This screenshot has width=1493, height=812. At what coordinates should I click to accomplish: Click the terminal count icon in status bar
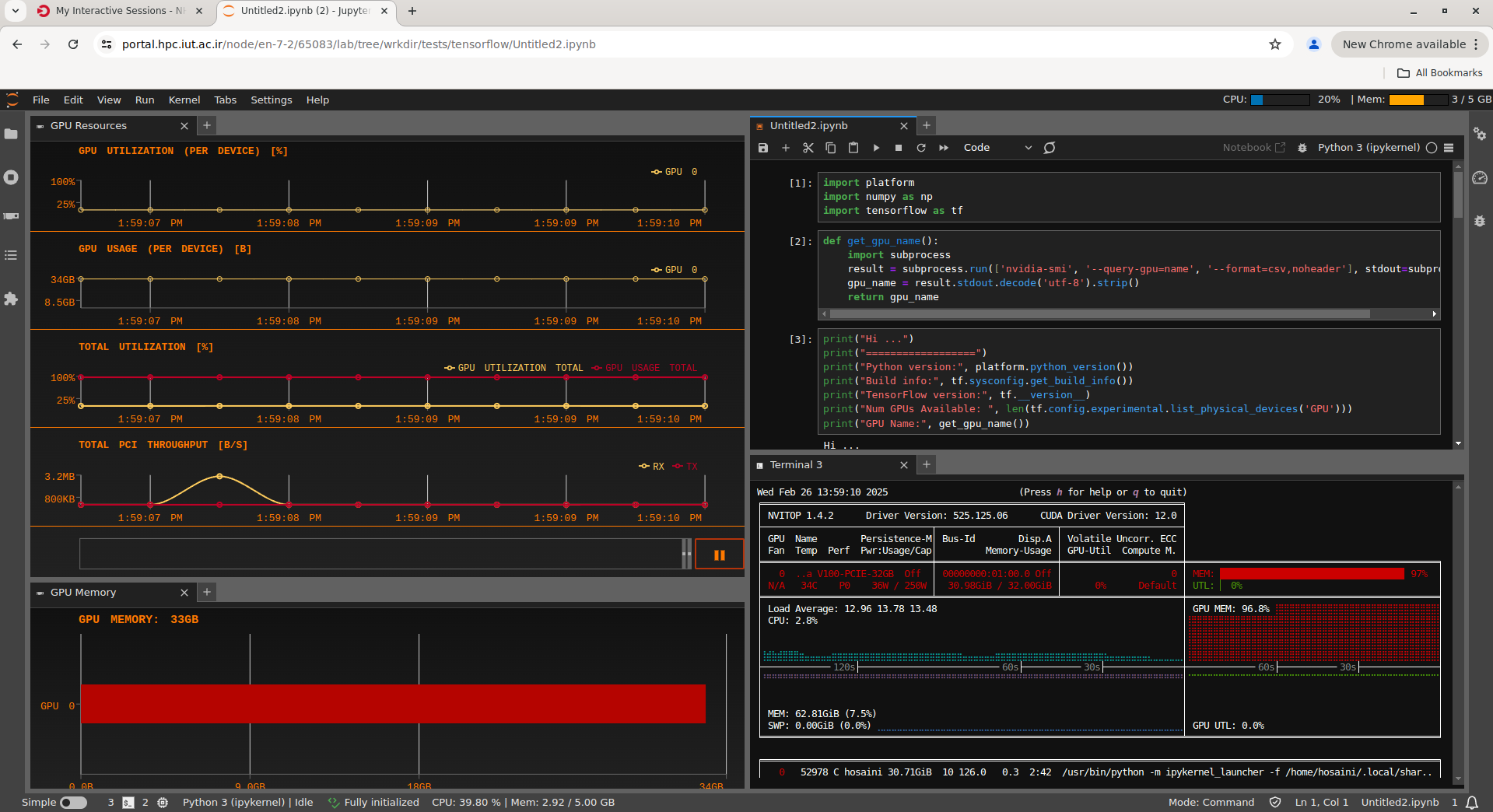[x=128, y=802]
